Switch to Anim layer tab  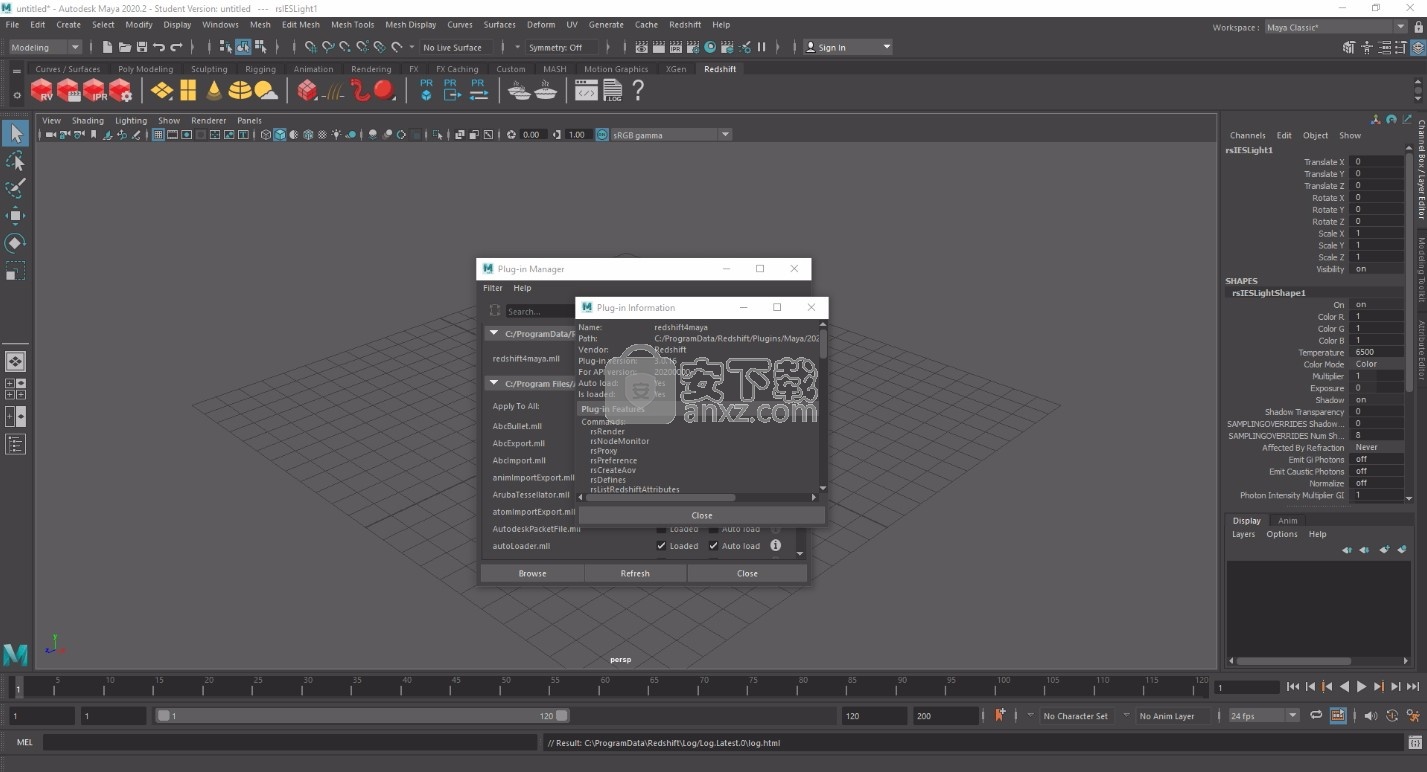point(1287,521)
